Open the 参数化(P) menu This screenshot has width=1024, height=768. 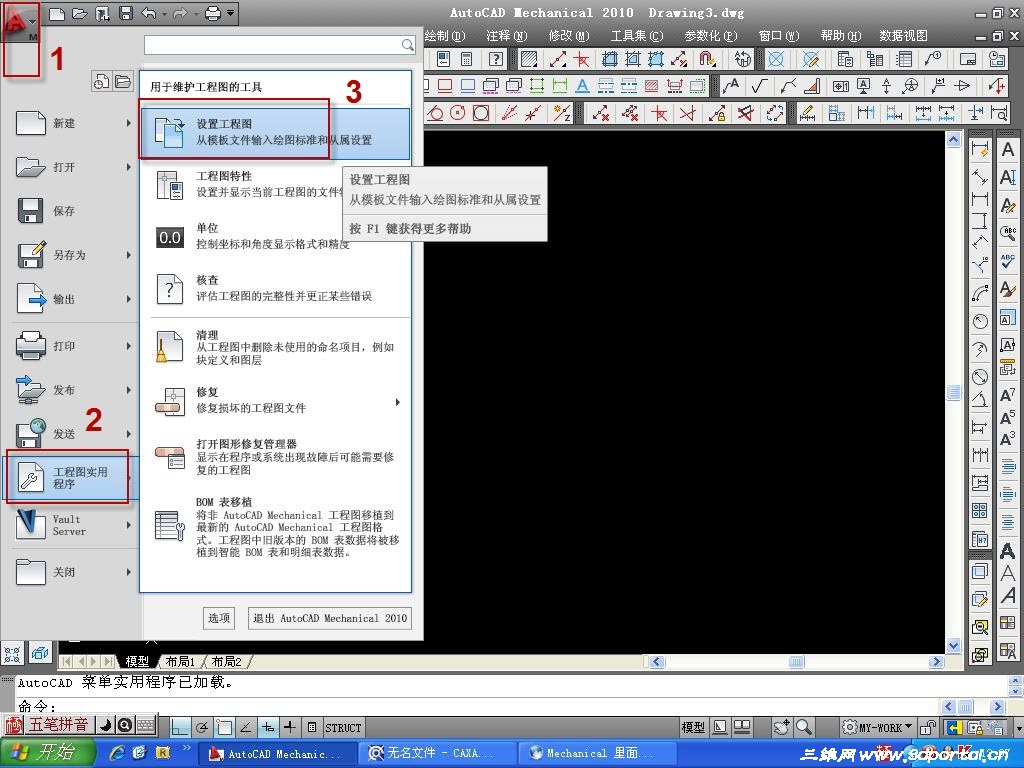point(711,36)
